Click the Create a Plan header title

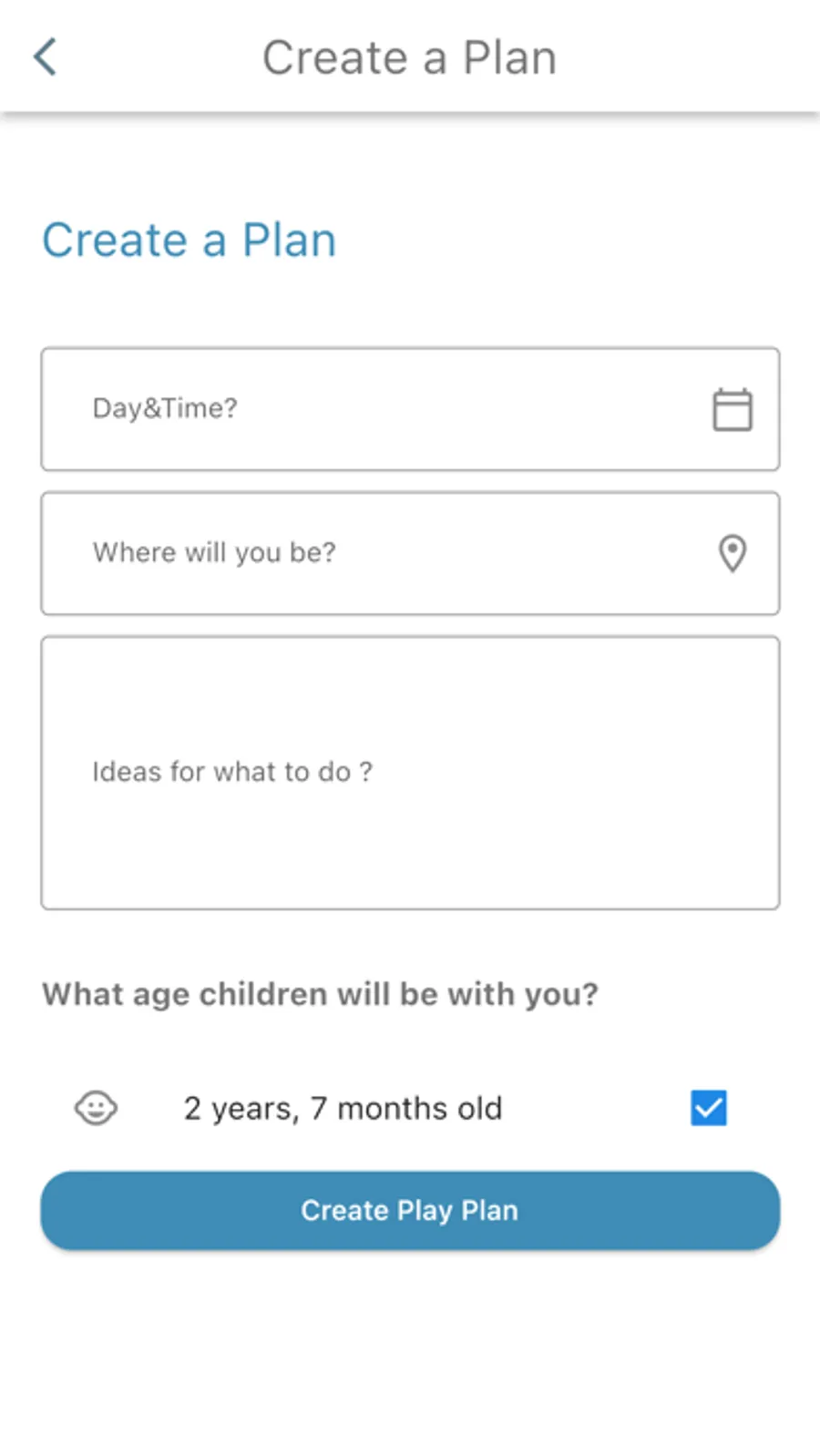[x=409, y=57]
